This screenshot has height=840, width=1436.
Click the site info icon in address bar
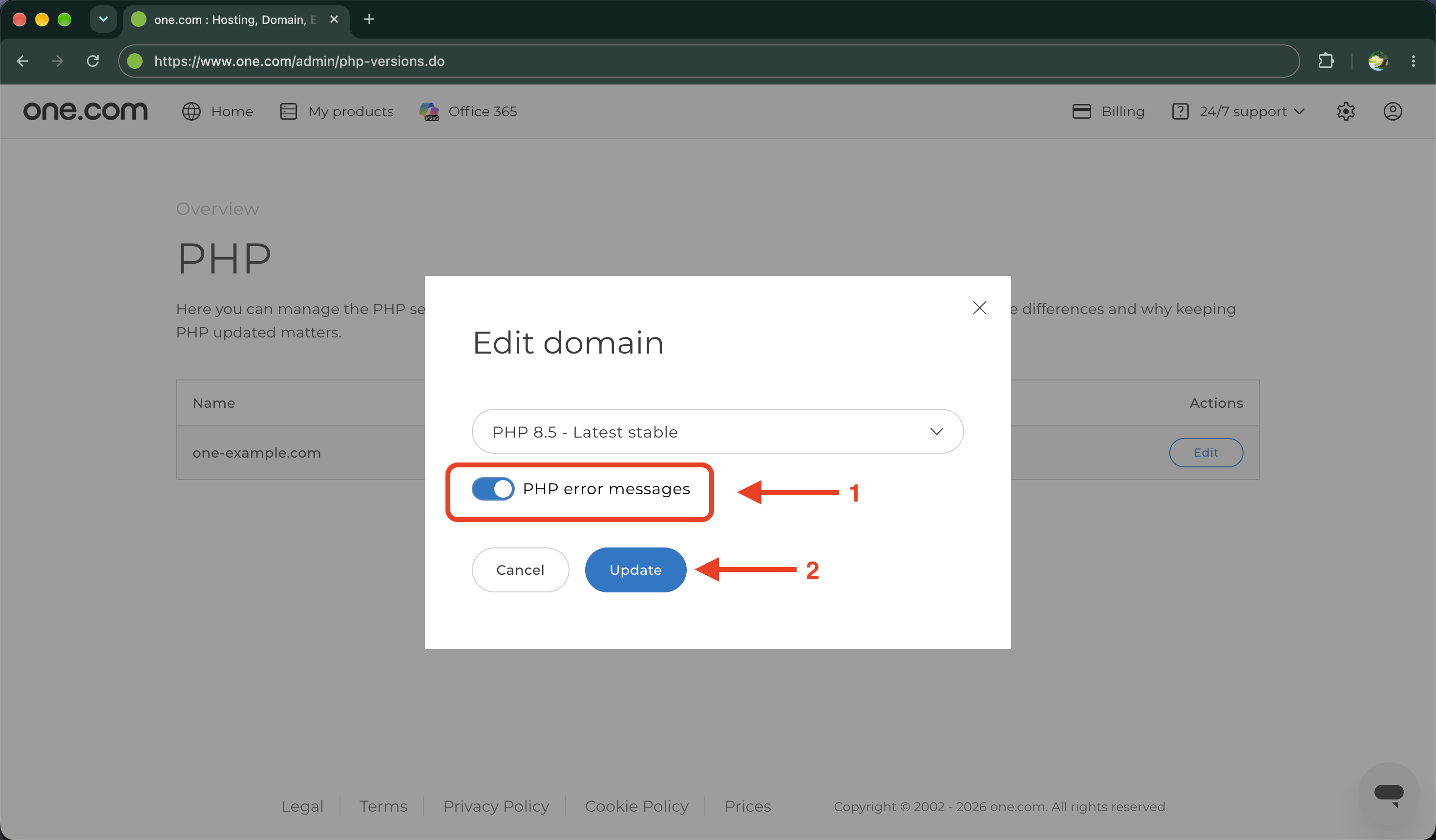click(x=135, y=61)
